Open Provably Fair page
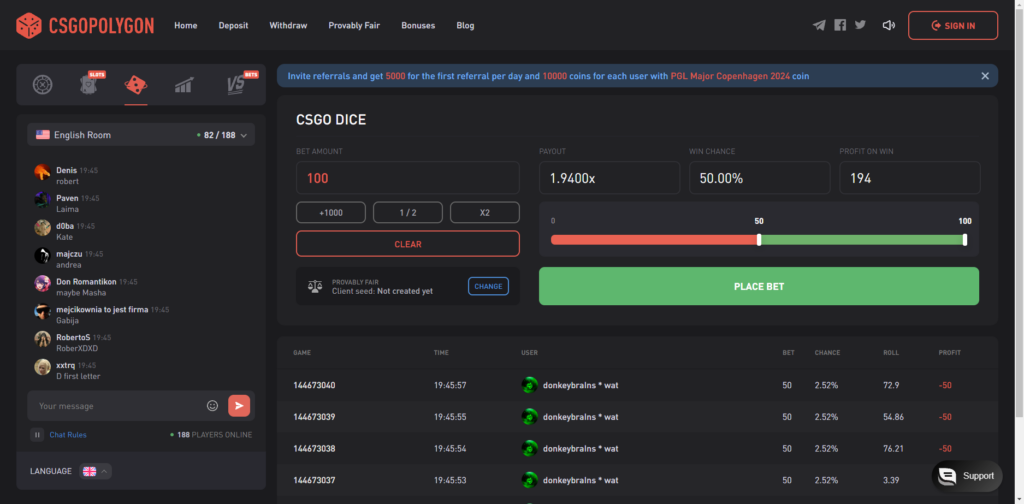Image resolution: width=1024 pixels, height=504 pixels. (354, 25)
